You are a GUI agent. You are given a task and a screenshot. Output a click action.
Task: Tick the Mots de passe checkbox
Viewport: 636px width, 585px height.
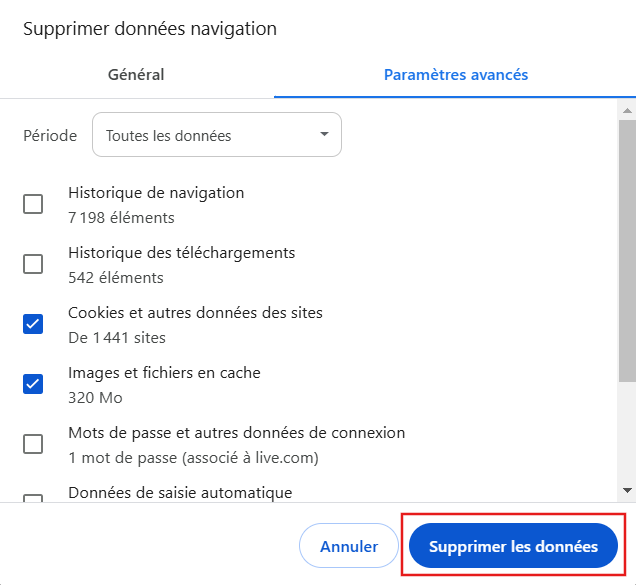33,444
